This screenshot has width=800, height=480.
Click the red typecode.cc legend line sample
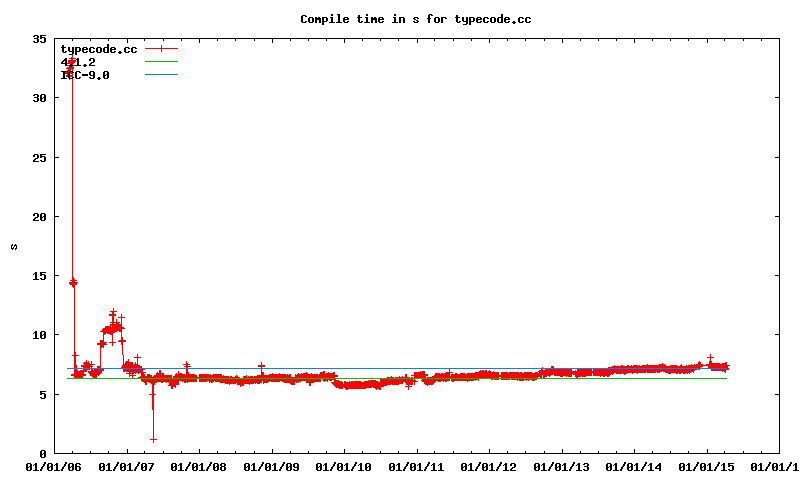tap(161, 49)
